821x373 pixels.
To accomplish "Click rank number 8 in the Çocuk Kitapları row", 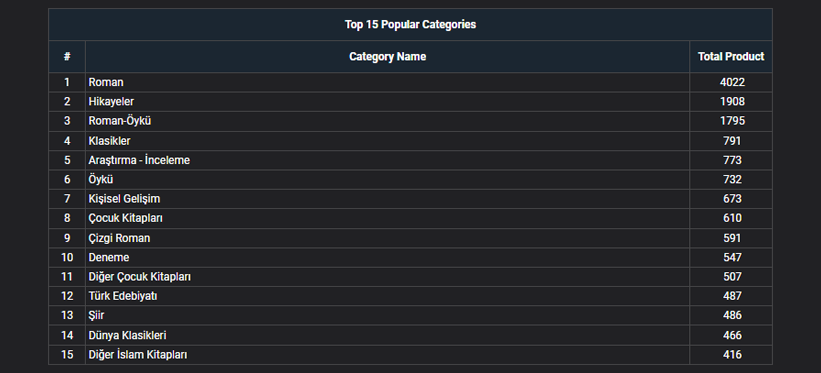I will [x=67, y=218].
